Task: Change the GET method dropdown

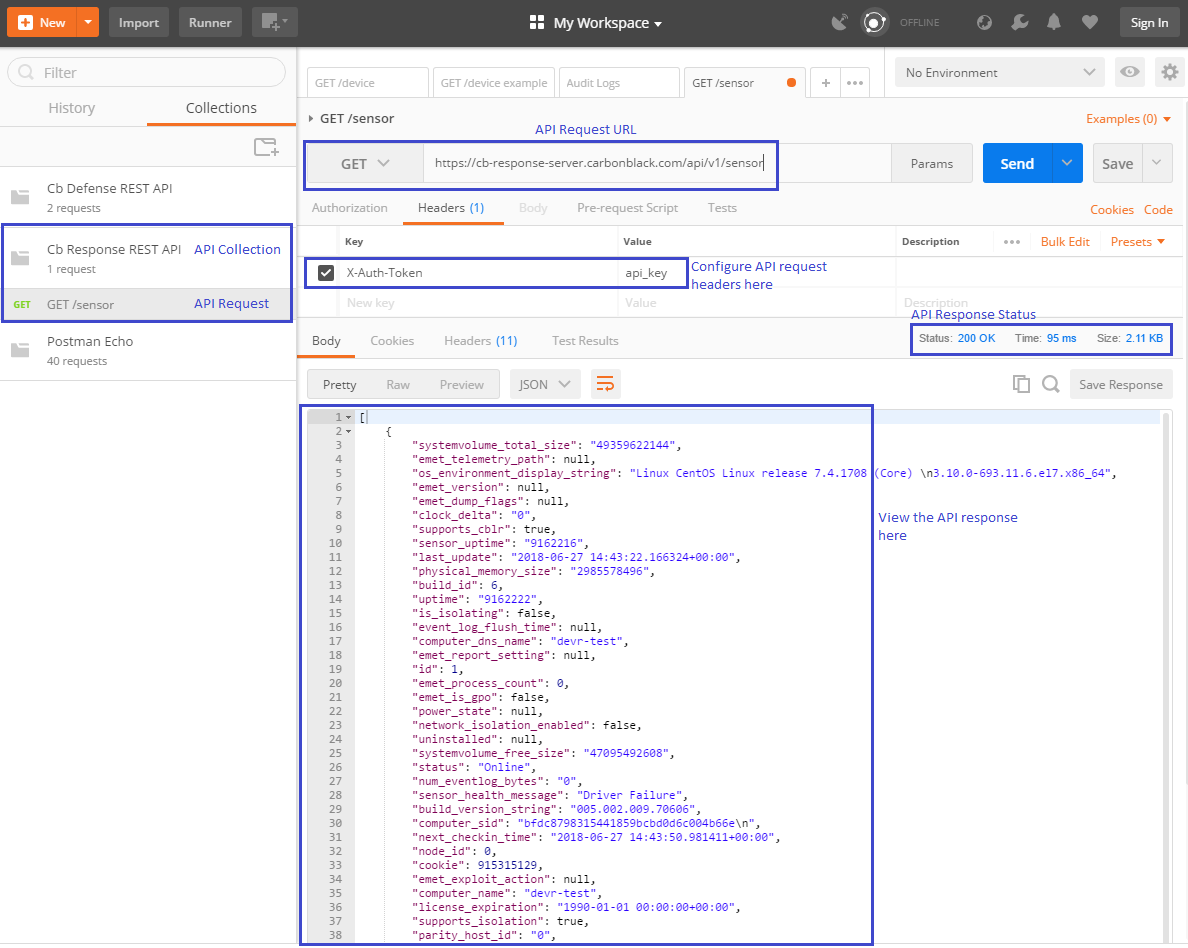Action: 364,164
